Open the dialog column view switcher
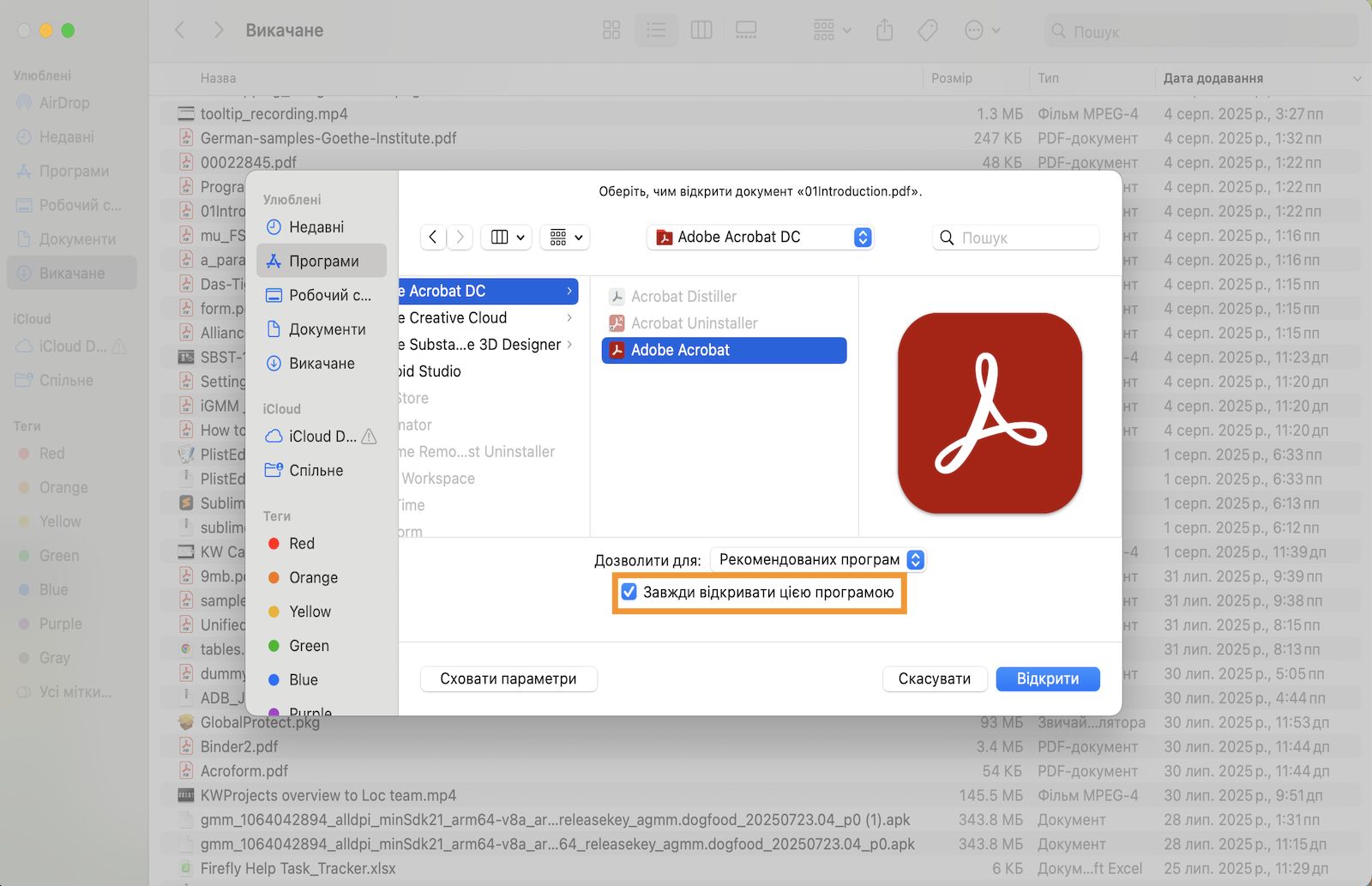Screen dimensions: 1372x886 (507, 237)
